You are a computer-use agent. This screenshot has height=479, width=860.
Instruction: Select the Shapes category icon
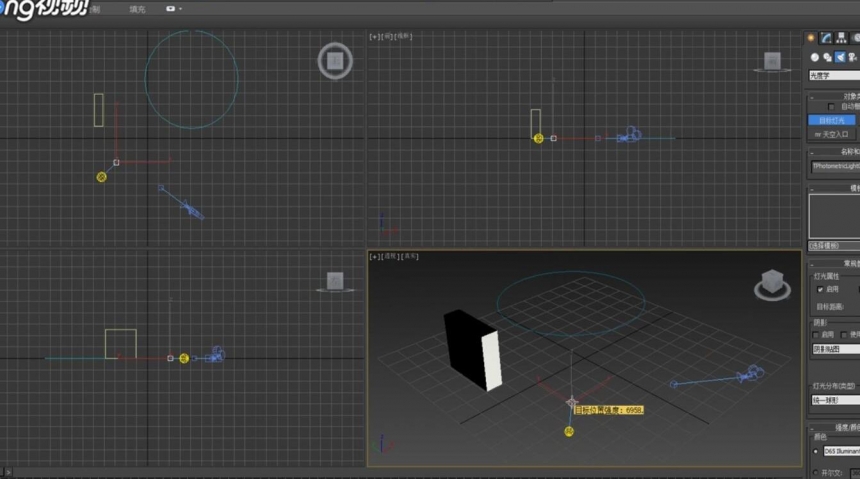pyautogui.click(x=827, y=57)
